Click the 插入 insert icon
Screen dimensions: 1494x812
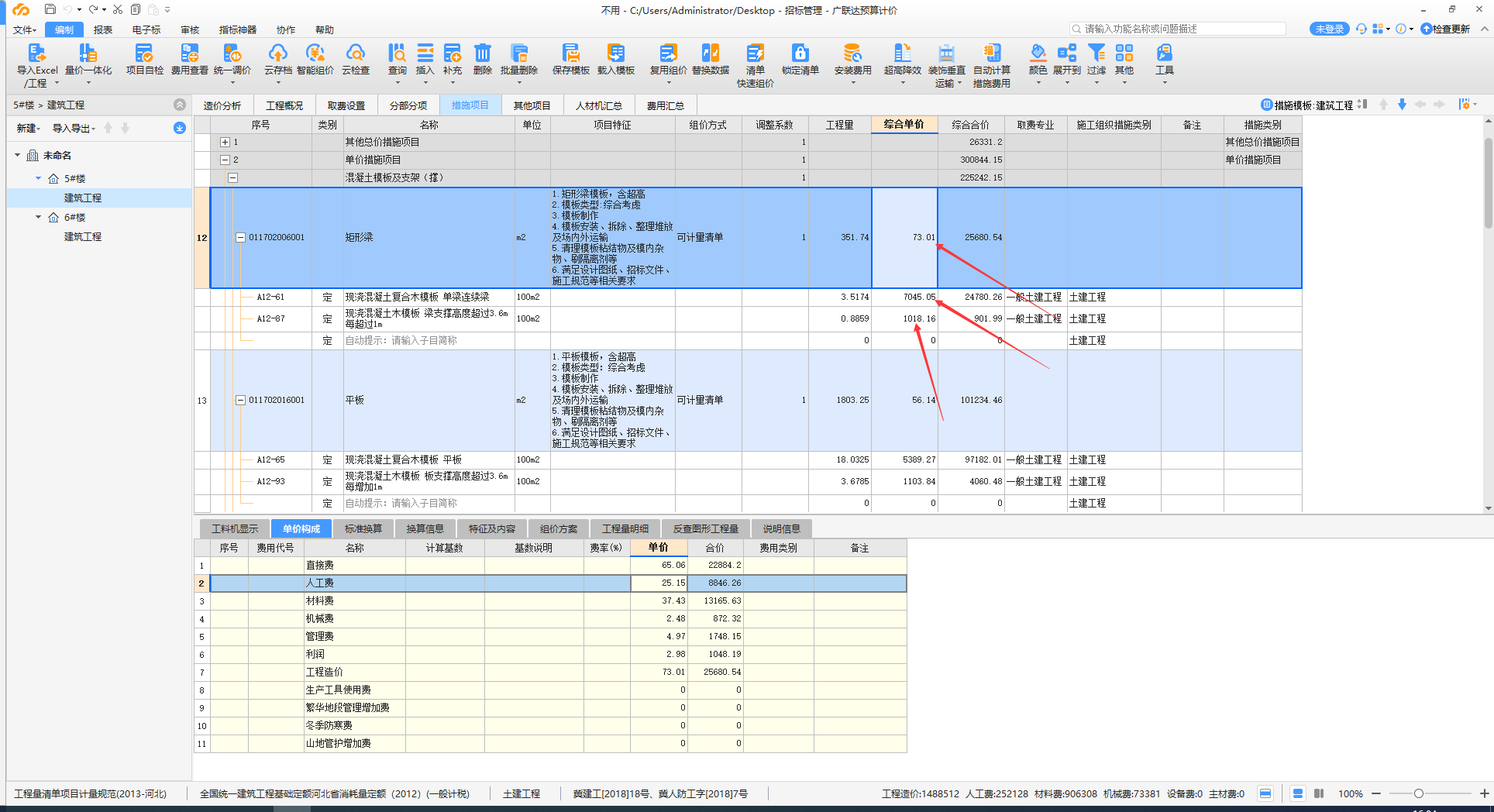point(425,53)
